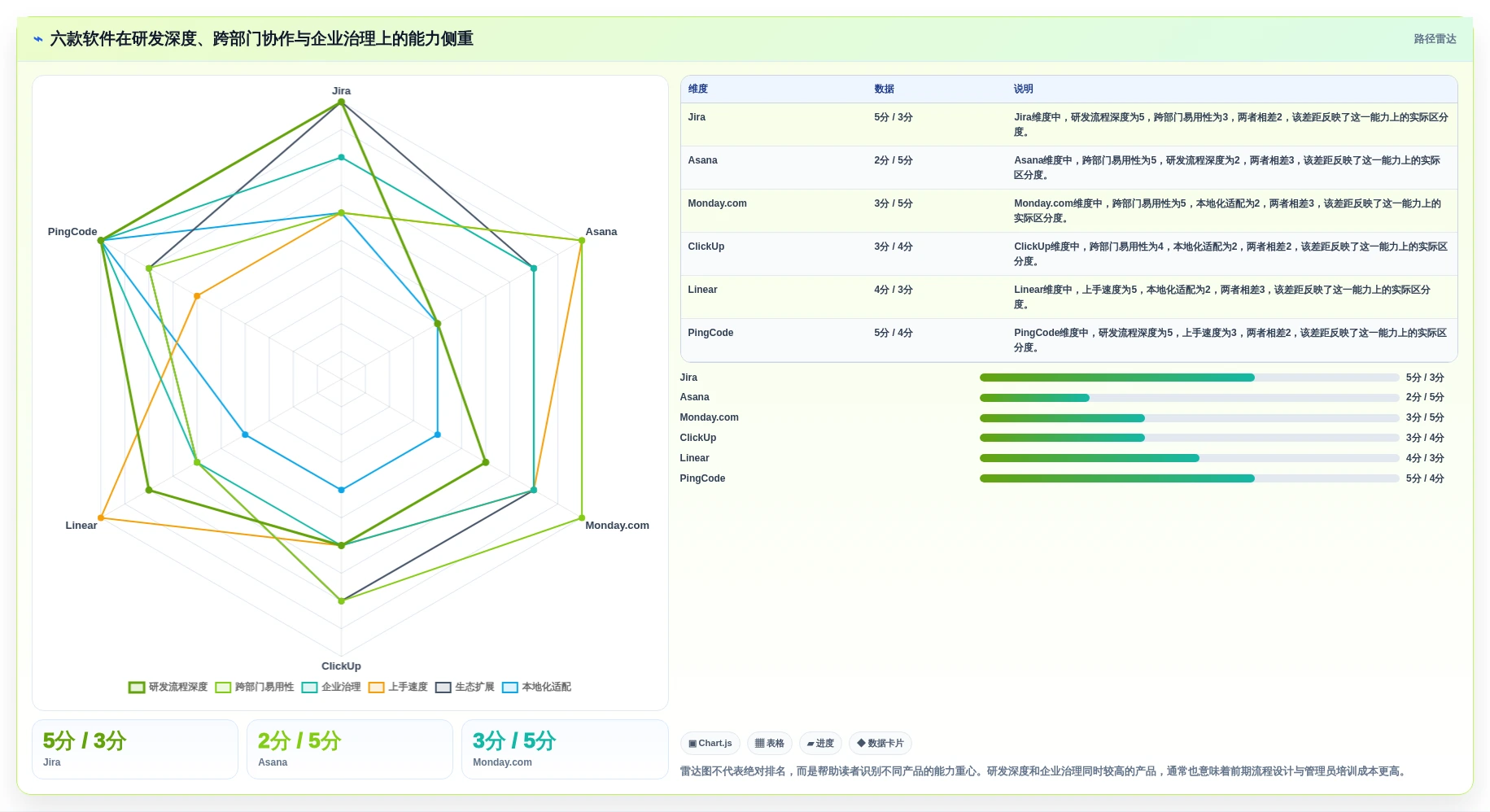Click the Jira progress bar

pos(1189,378)
